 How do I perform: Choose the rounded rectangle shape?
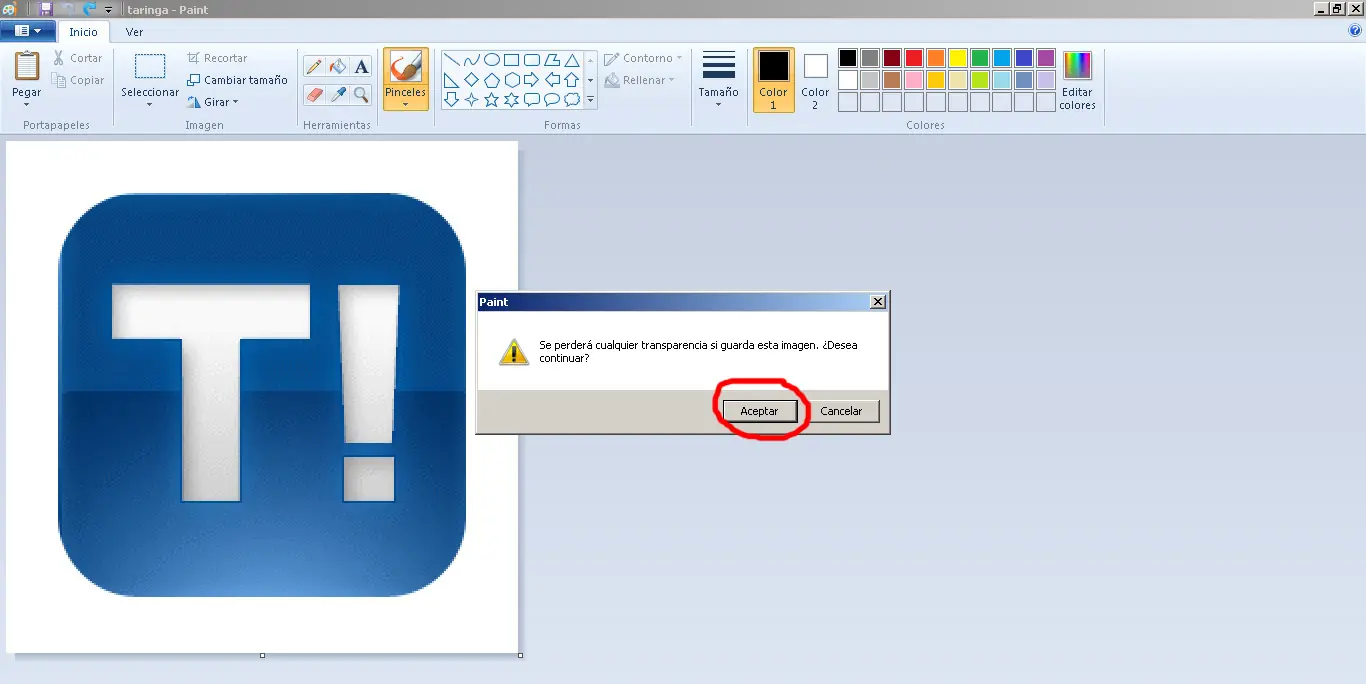pos(531,60)
